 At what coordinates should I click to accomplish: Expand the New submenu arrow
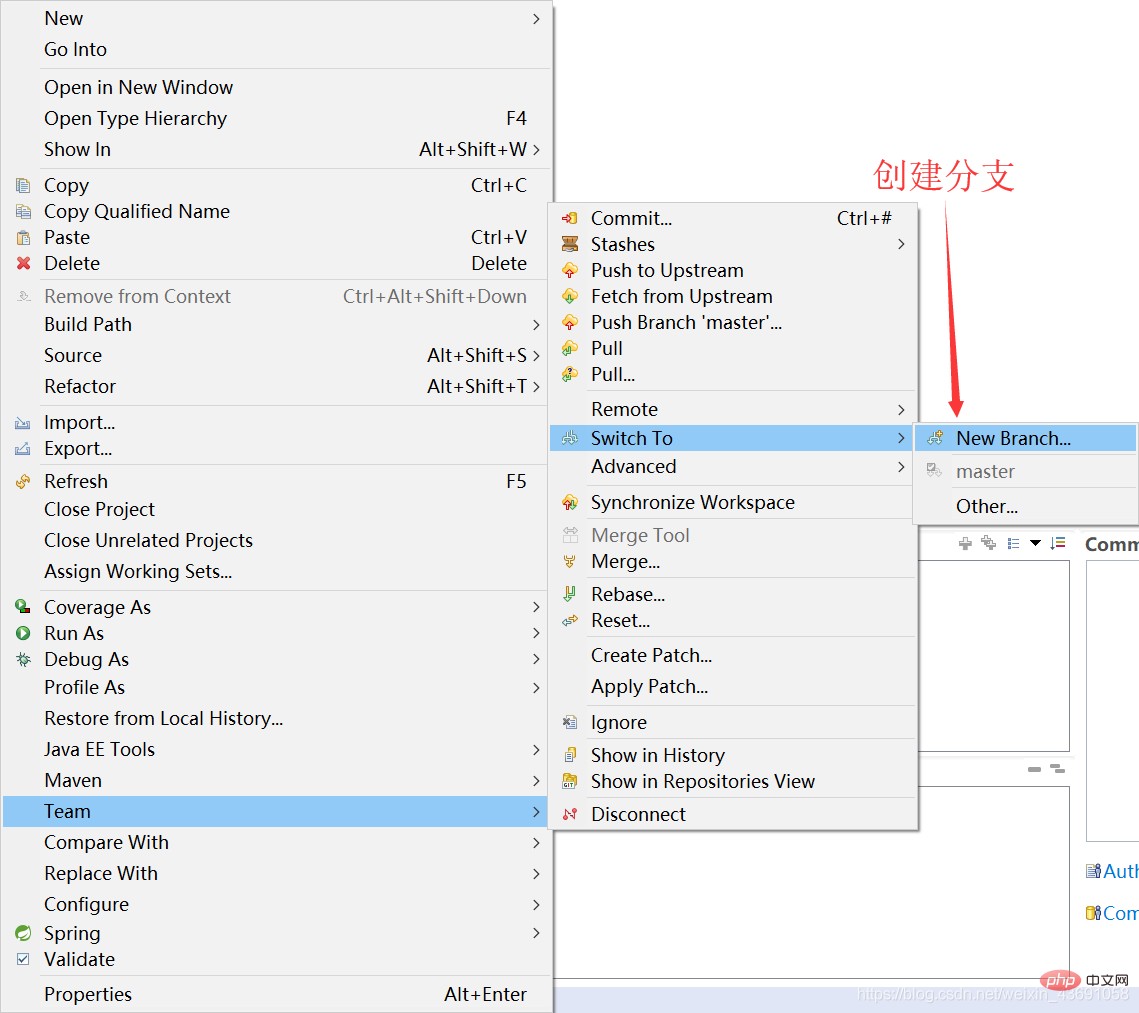536,19
